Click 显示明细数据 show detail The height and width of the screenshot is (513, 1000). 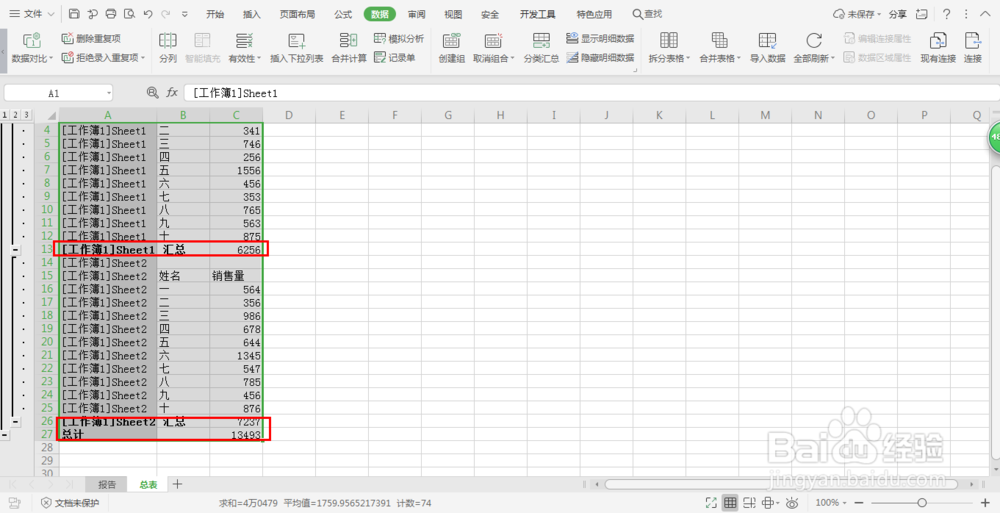(600, 39)
